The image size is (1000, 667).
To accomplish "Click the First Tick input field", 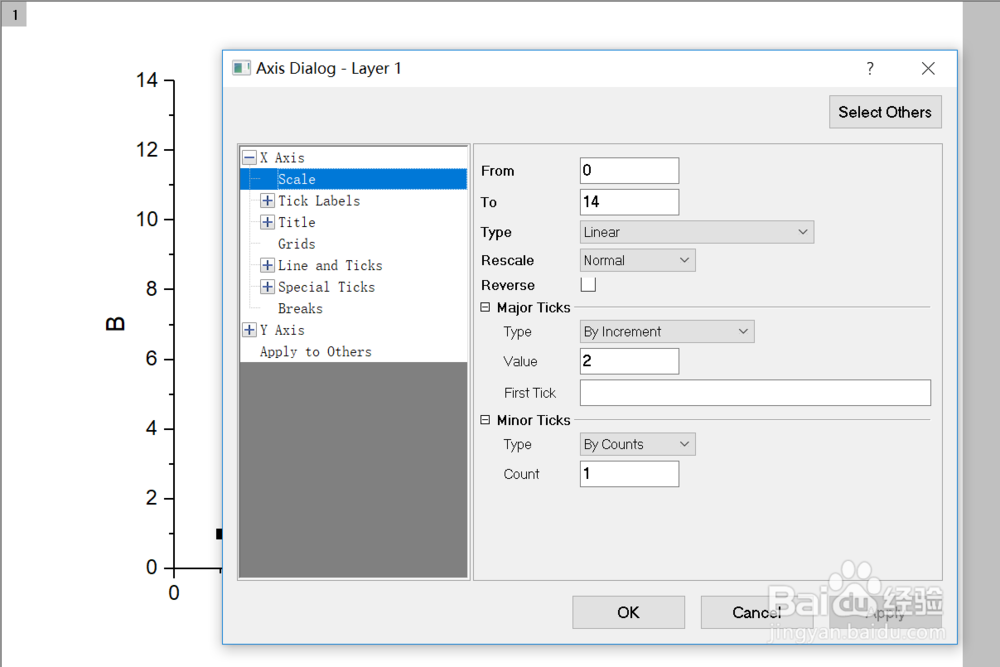I will 755,393.
